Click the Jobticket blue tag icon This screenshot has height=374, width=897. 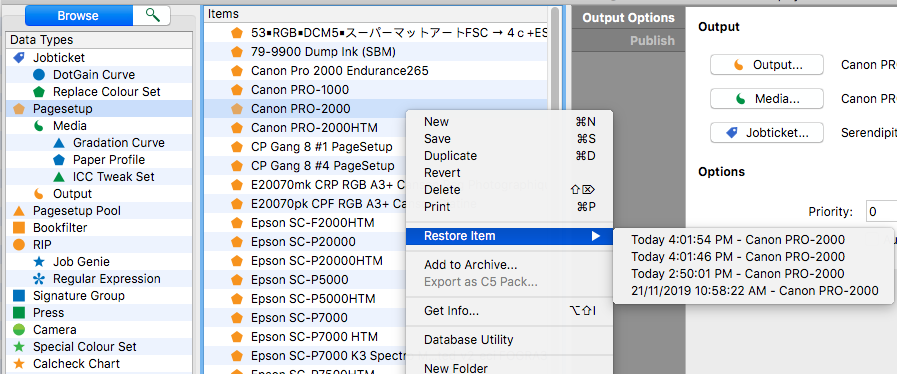coord(19,58)
